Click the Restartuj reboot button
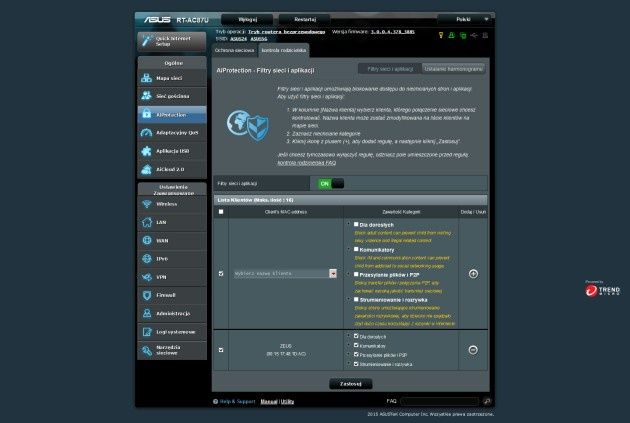Screen dimensions: 630x423 coord(305,19)
